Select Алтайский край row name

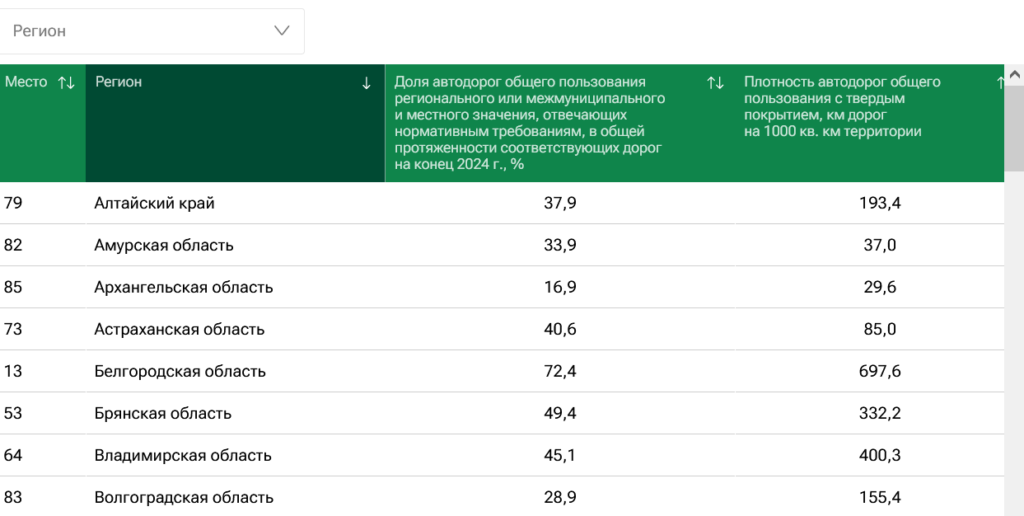154,203
